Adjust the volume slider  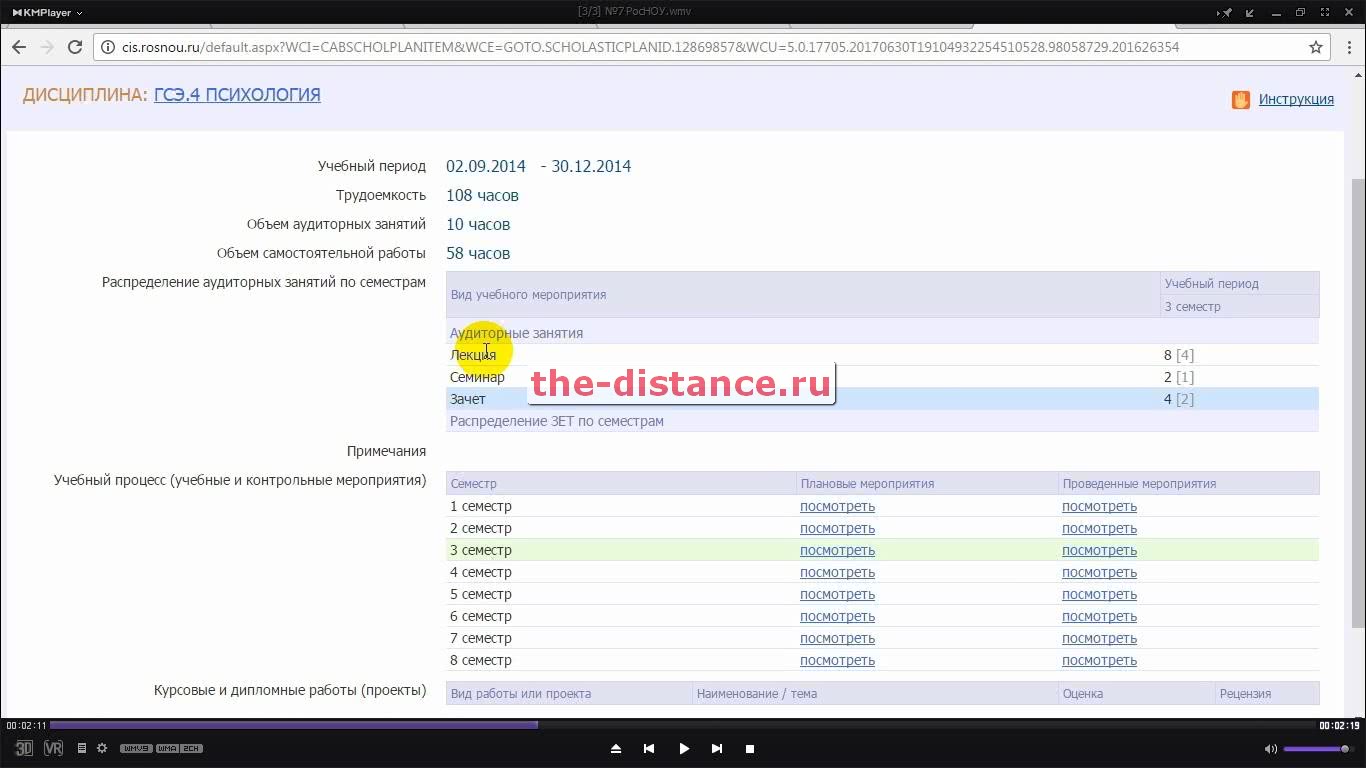[1315, 748]
